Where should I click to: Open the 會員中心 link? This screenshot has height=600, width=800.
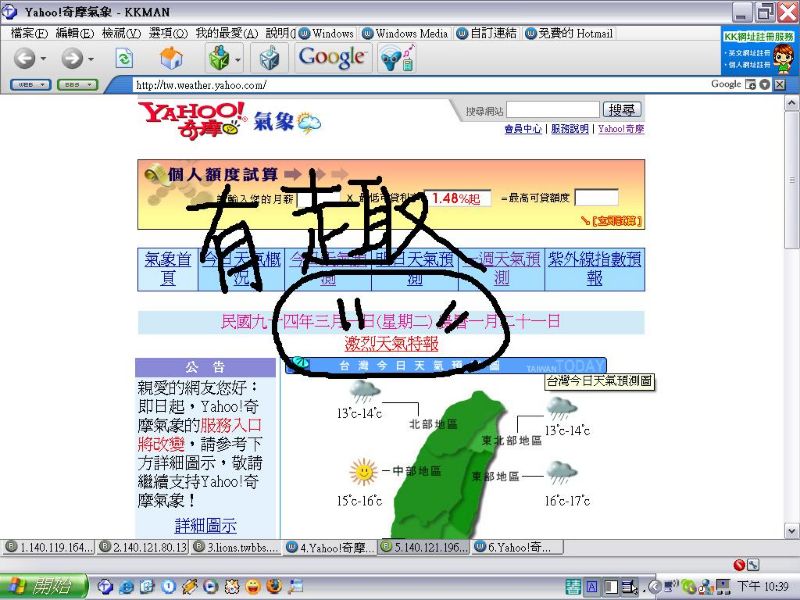coord(523,129)
